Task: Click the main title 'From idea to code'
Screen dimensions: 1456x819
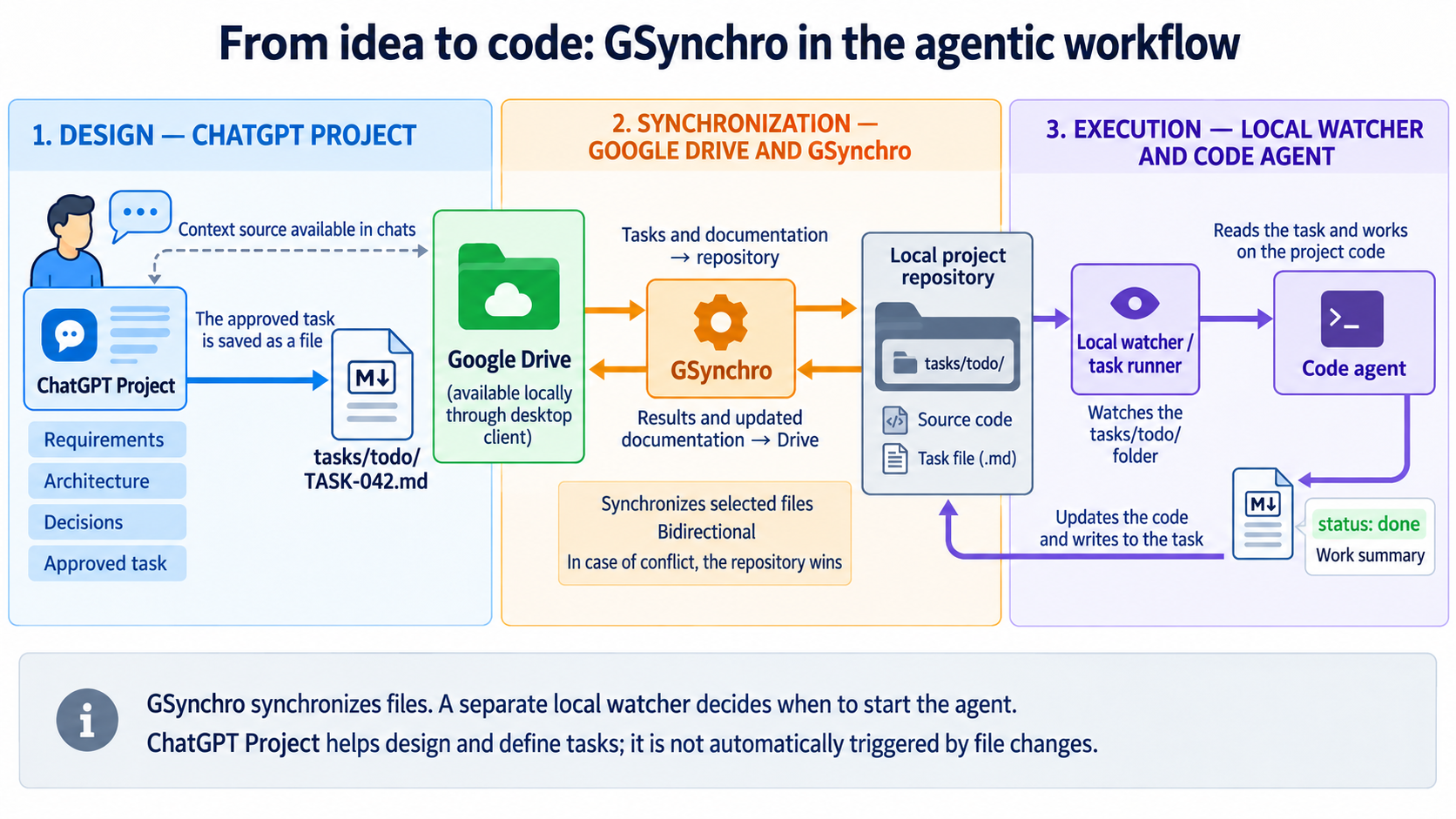Action: point(729,44)
